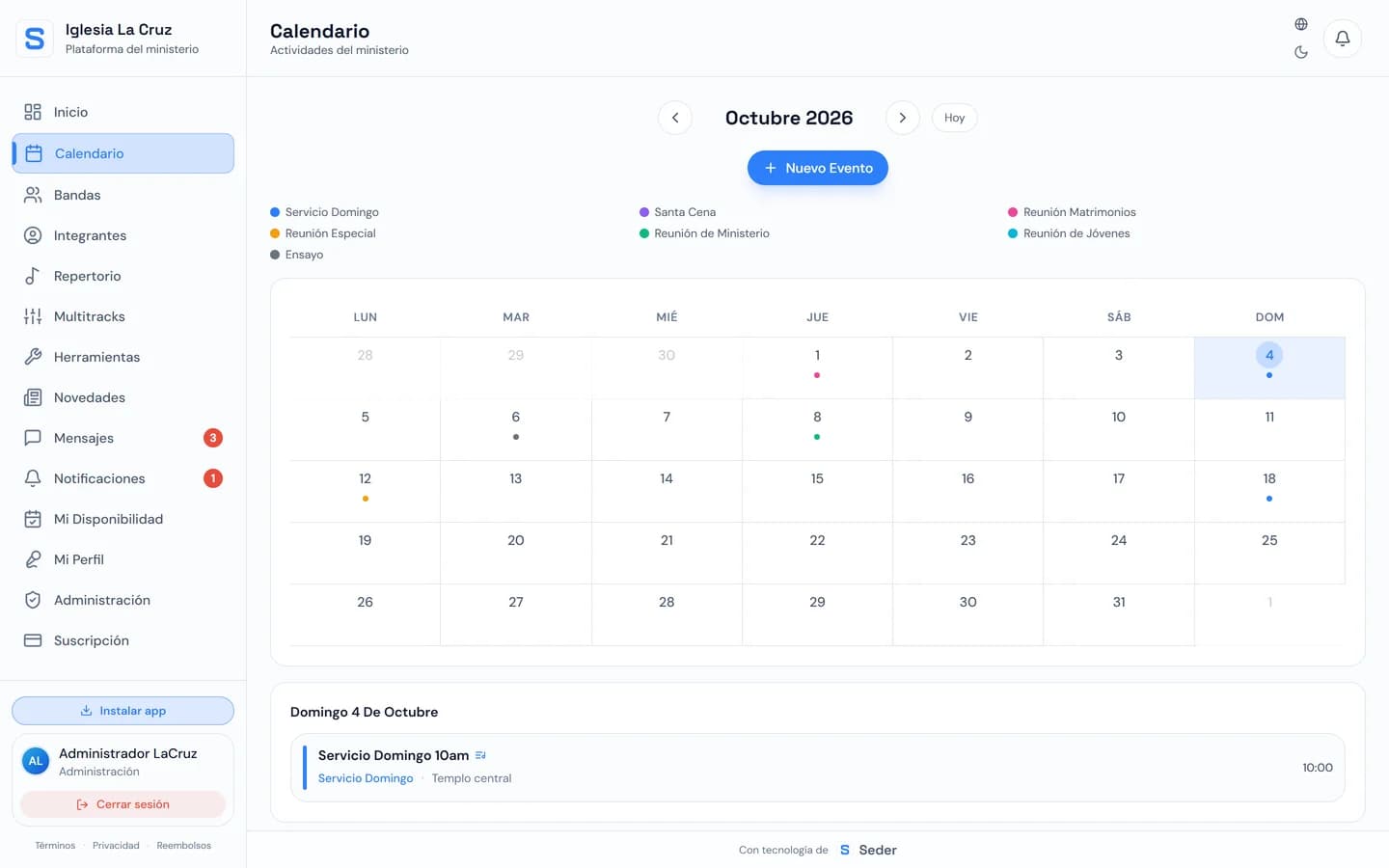Image resolution: width=1389 pixels, height=868 pixels.
Task: Click the AL user avatar
Action: 36,761
